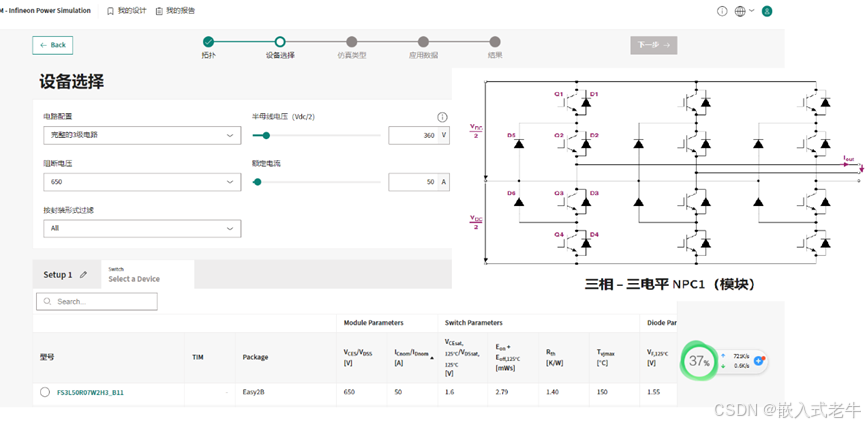Click the TIM column header

coord(198,357)
